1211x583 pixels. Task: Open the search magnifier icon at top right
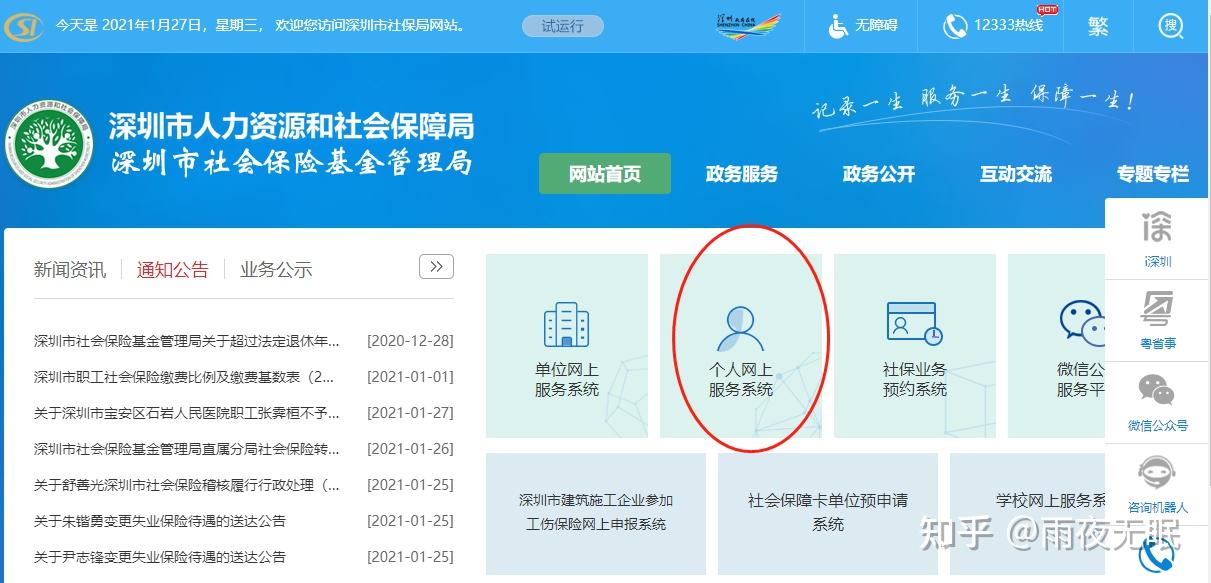[x=1171, y=27]
